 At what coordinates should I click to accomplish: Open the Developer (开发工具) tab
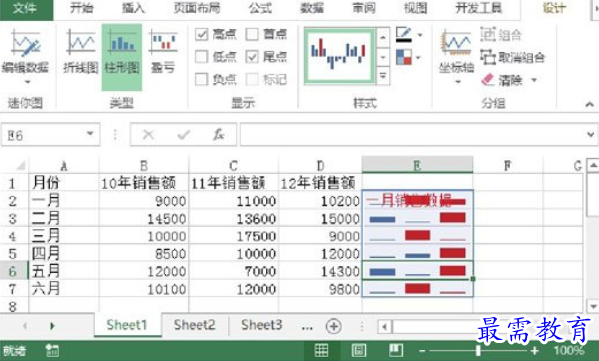(x=478, y=8)
